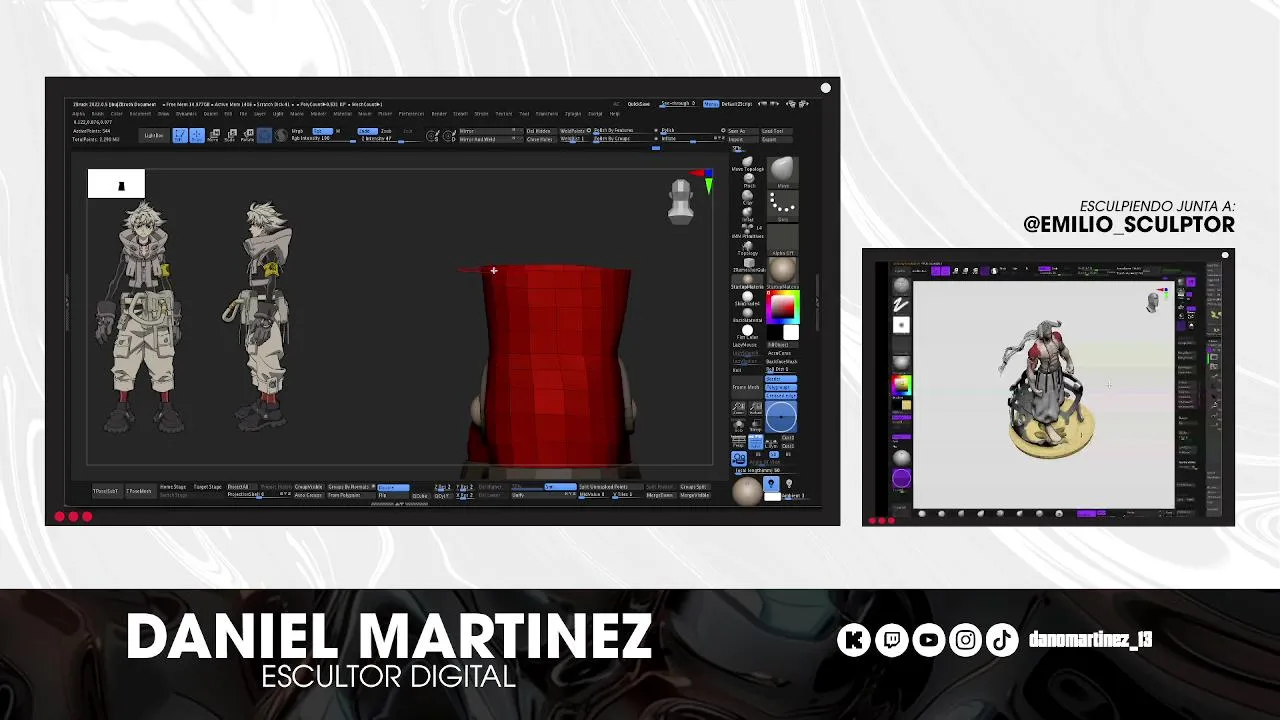
Task: Activate the Scale transform icon
Action: 230,135
